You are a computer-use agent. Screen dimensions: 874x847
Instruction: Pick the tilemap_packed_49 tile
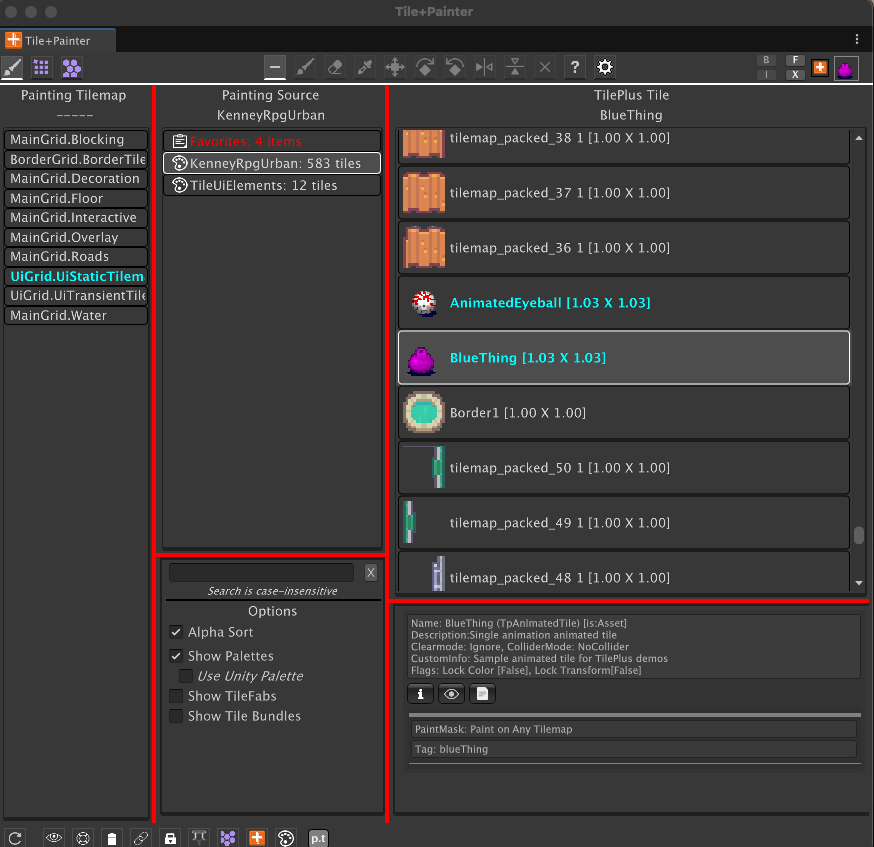pyautogui.click(x=623, y=523)
